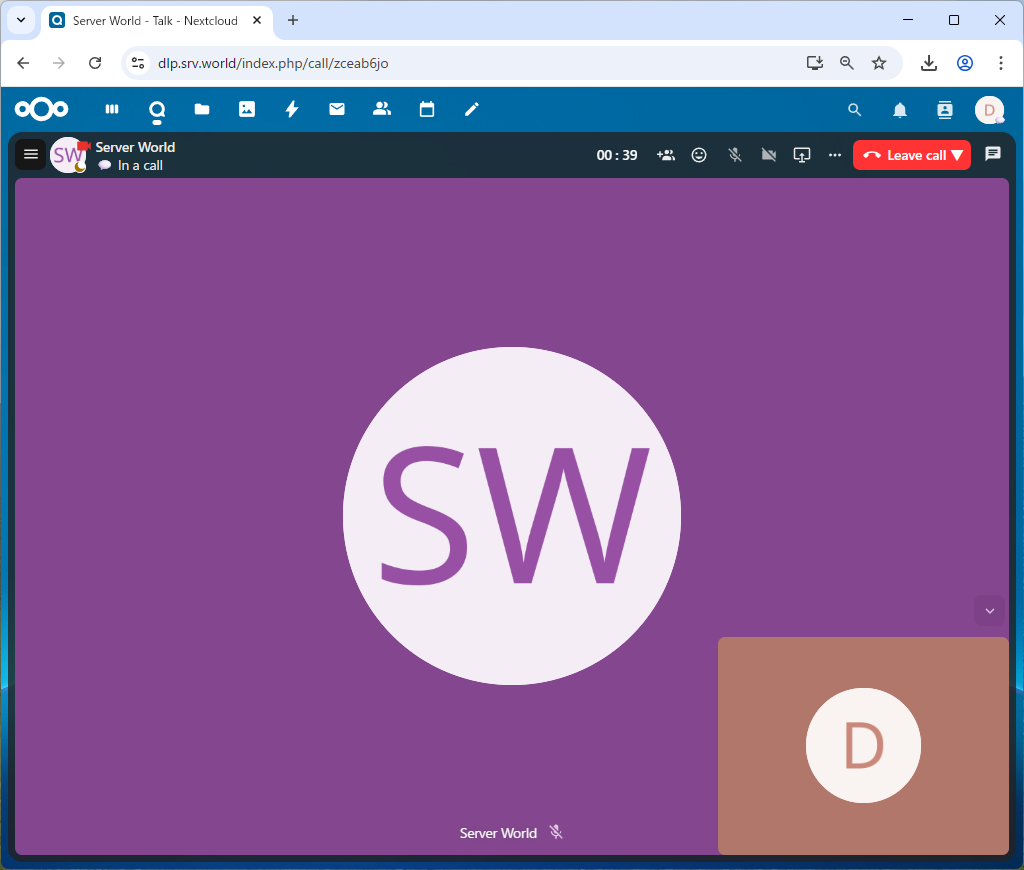Viewport: 1024px width, 870px height.
Task: Open the Mail app icon
Action: click(337, 109)
